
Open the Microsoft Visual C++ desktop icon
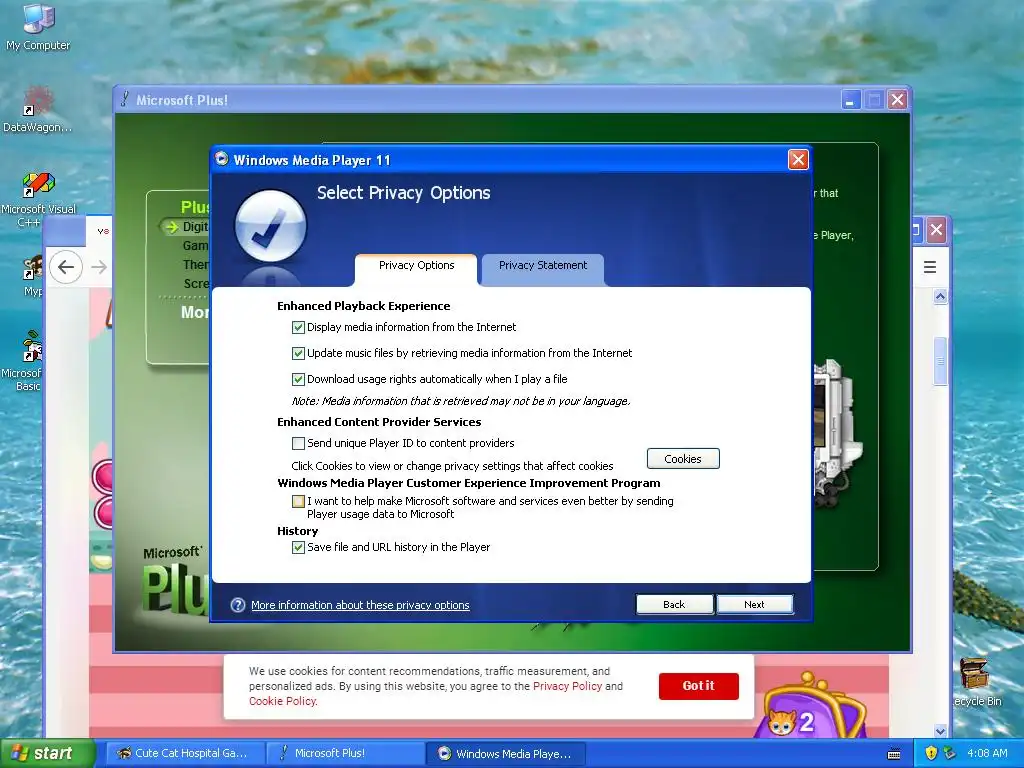tap(38, 199)
